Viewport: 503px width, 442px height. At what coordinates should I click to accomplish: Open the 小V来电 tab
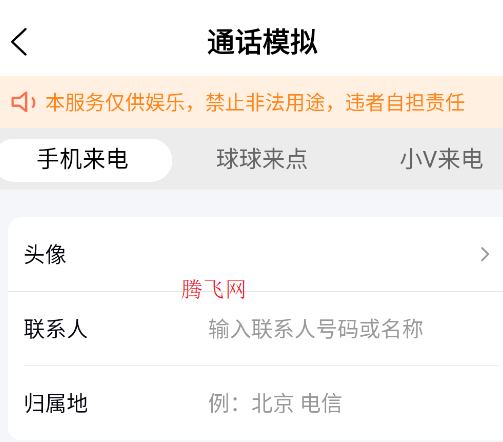click(441, 159)
